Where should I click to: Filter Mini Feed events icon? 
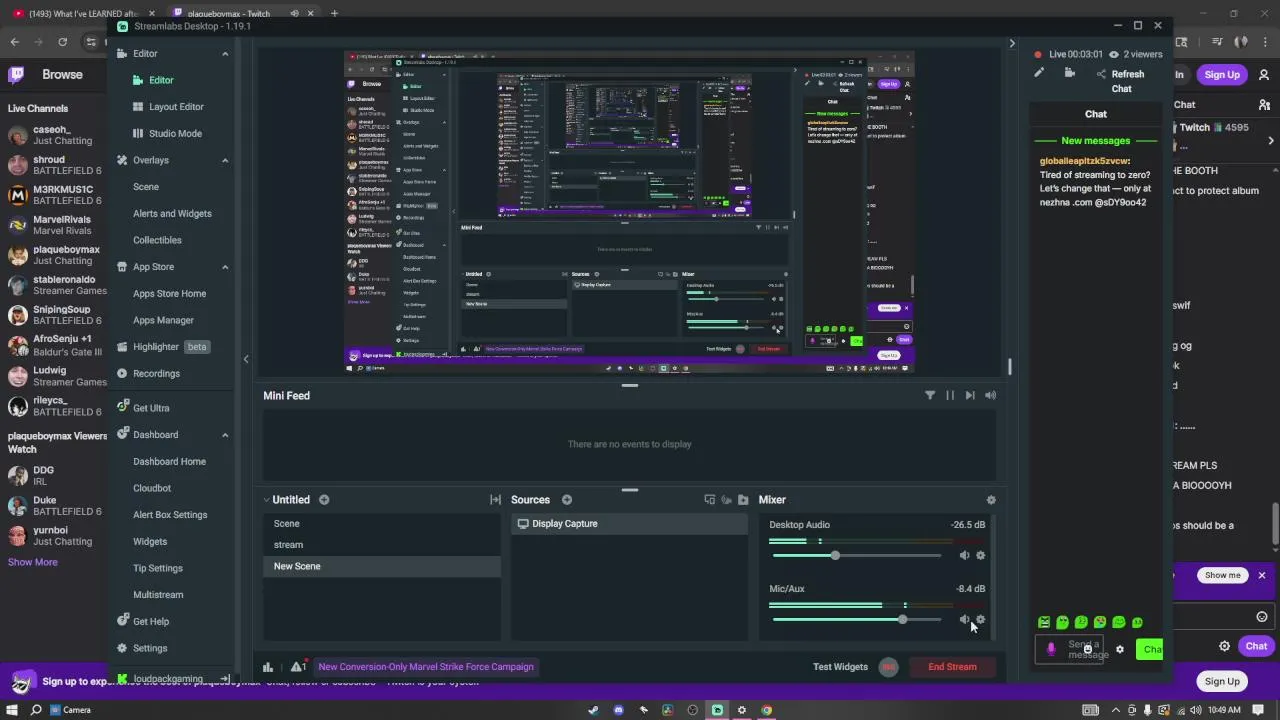[930, 396]
